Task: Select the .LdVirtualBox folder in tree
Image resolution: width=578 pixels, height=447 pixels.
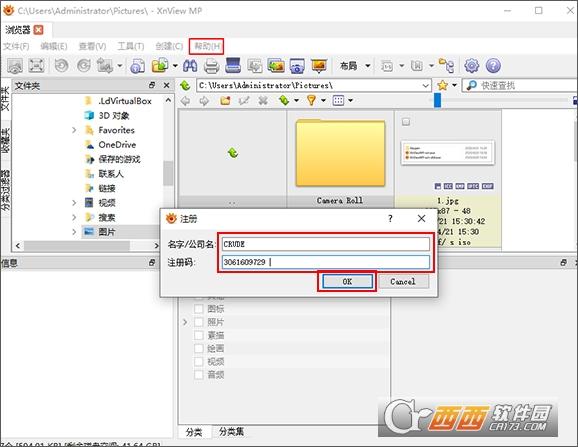Action: (x=125, y=101)
